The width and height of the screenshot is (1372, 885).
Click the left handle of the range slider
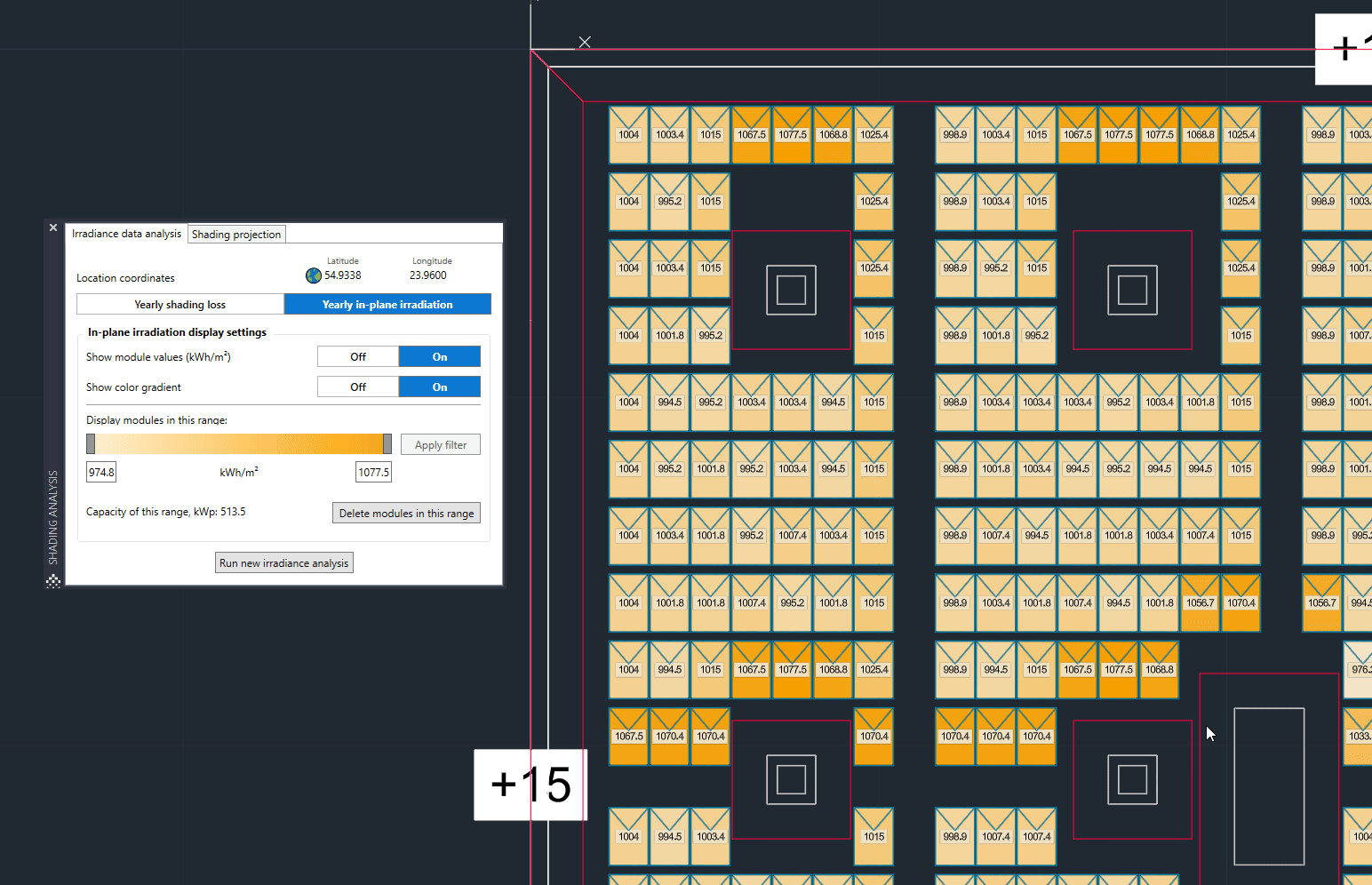(x=91, y=444)
